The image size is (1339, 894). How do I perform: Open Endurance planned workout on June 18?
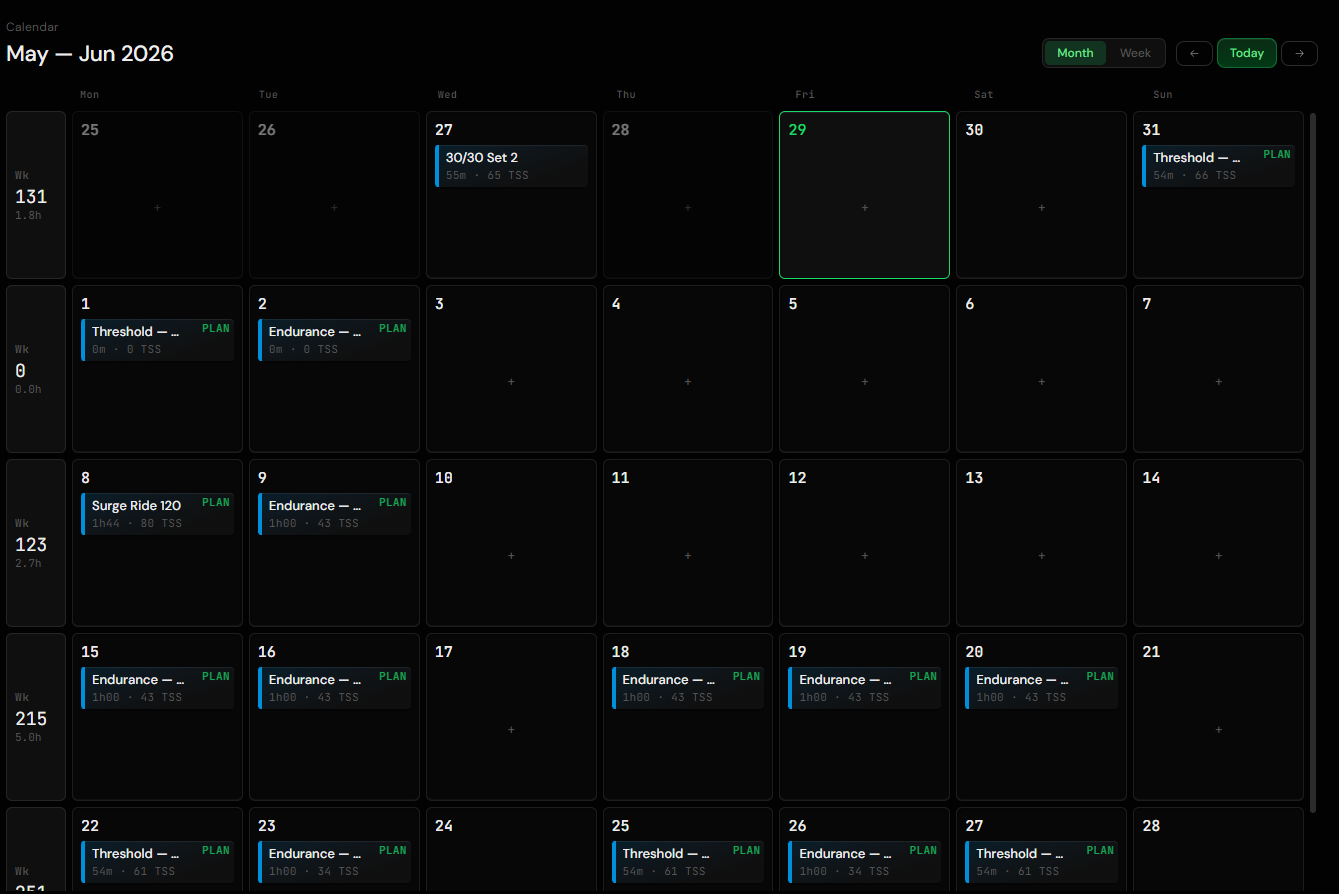click(x=688, y=688)
